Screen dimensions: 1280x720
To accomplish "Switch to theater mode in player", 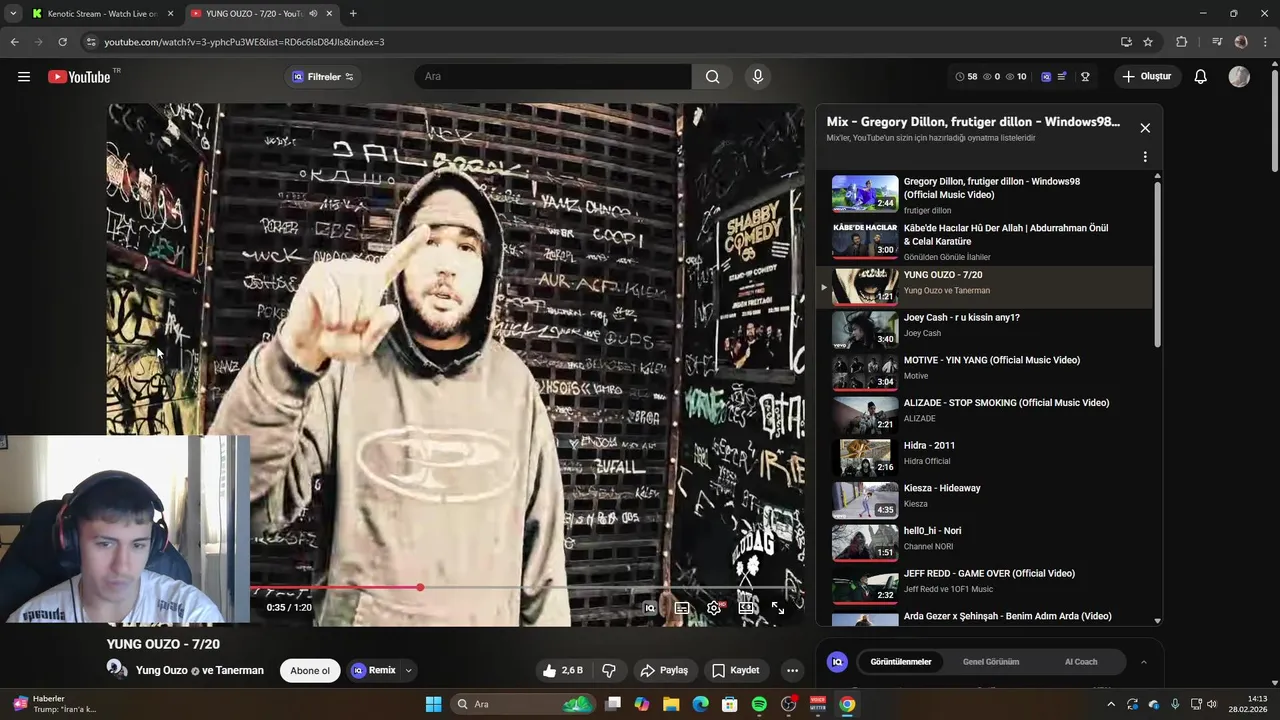I will click(x=746, y=607).
